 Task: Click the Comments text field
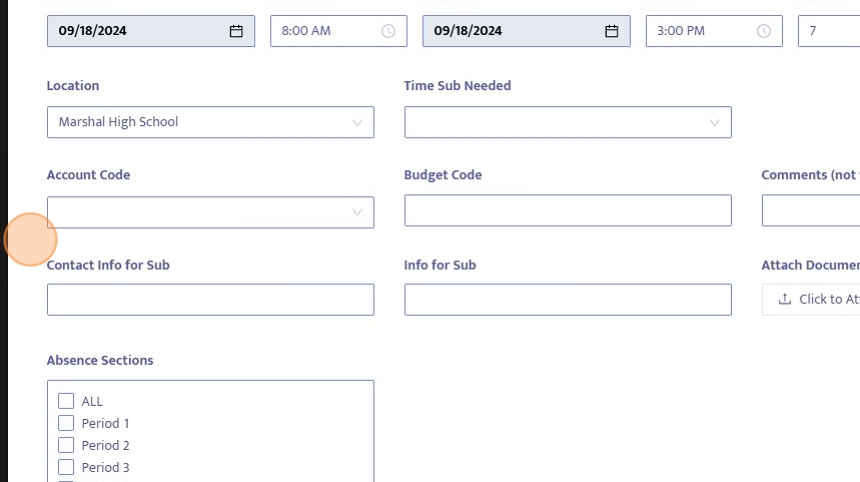tap(810, 211)
